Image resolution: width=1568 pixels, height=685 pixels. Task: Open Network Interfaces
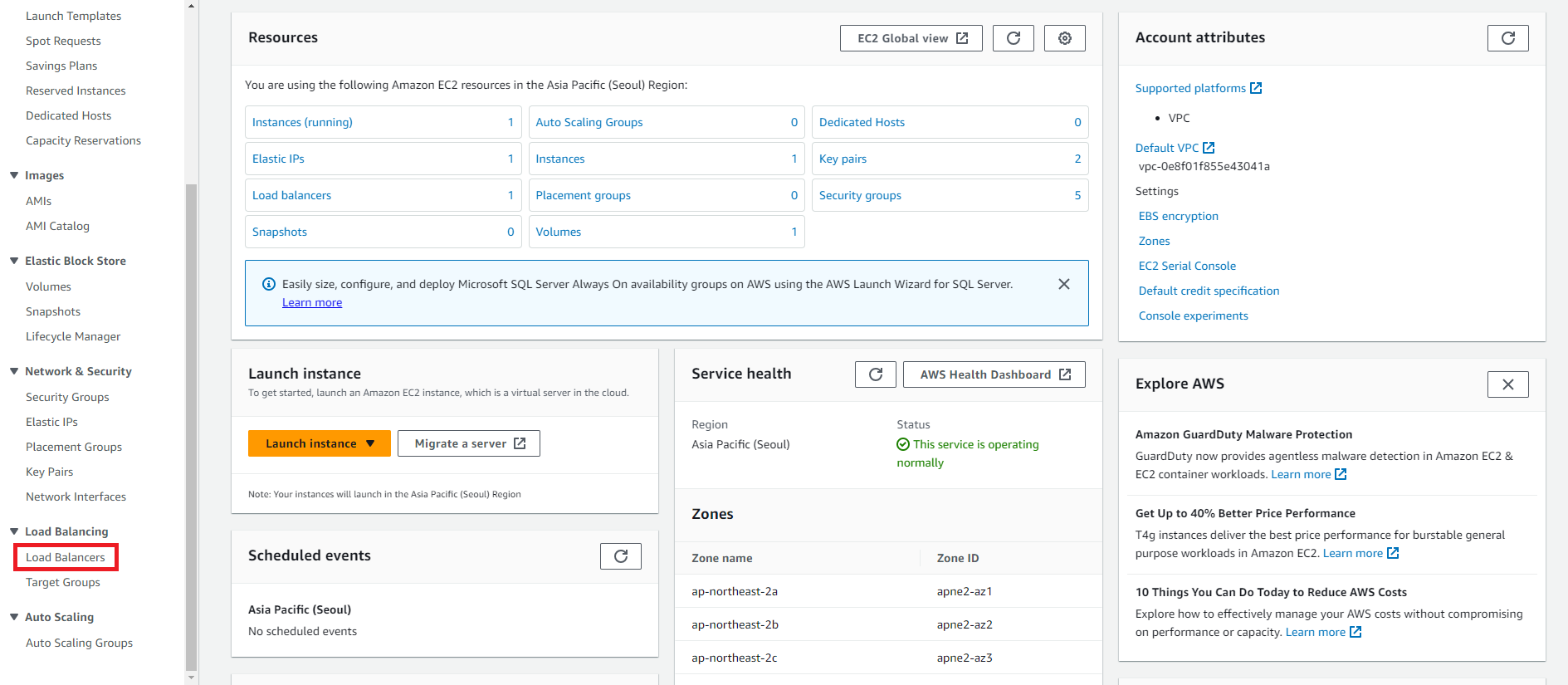click(76, 497)
